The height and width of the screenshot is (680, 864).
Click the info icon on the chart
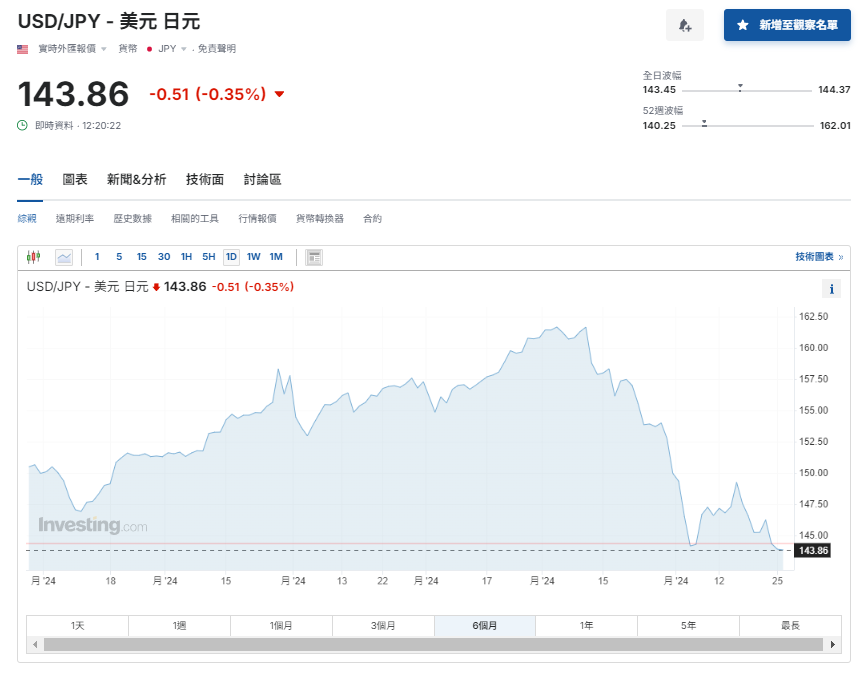[x=831, y=288]
